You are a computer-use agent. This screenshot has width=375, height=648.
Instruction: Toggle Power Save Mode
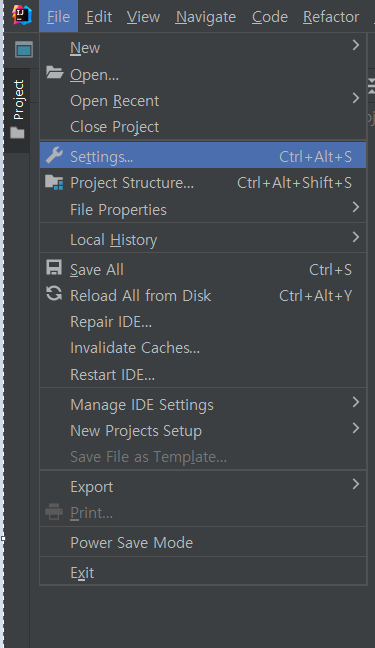[203, 542]
